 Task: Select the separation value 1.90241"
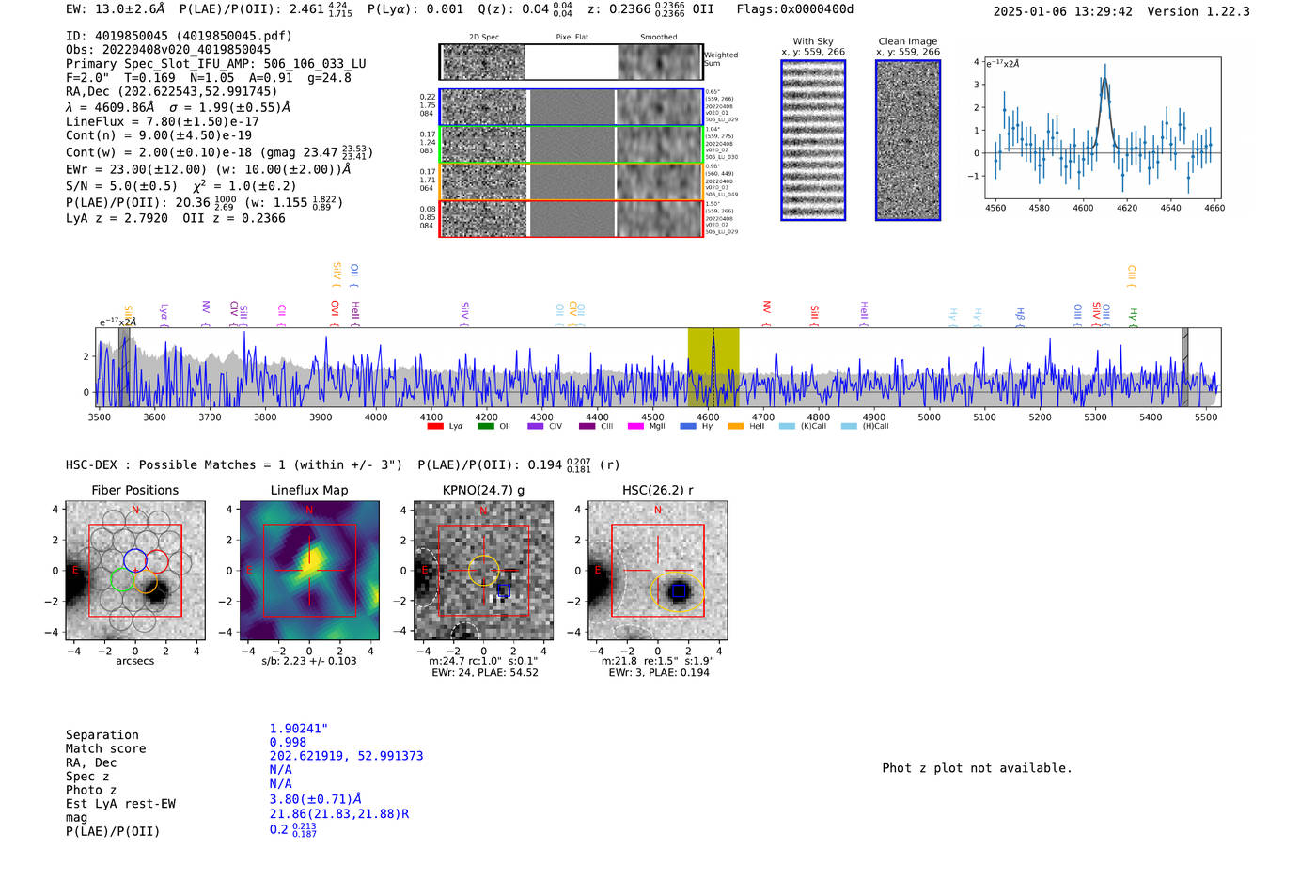click(299, 729)
